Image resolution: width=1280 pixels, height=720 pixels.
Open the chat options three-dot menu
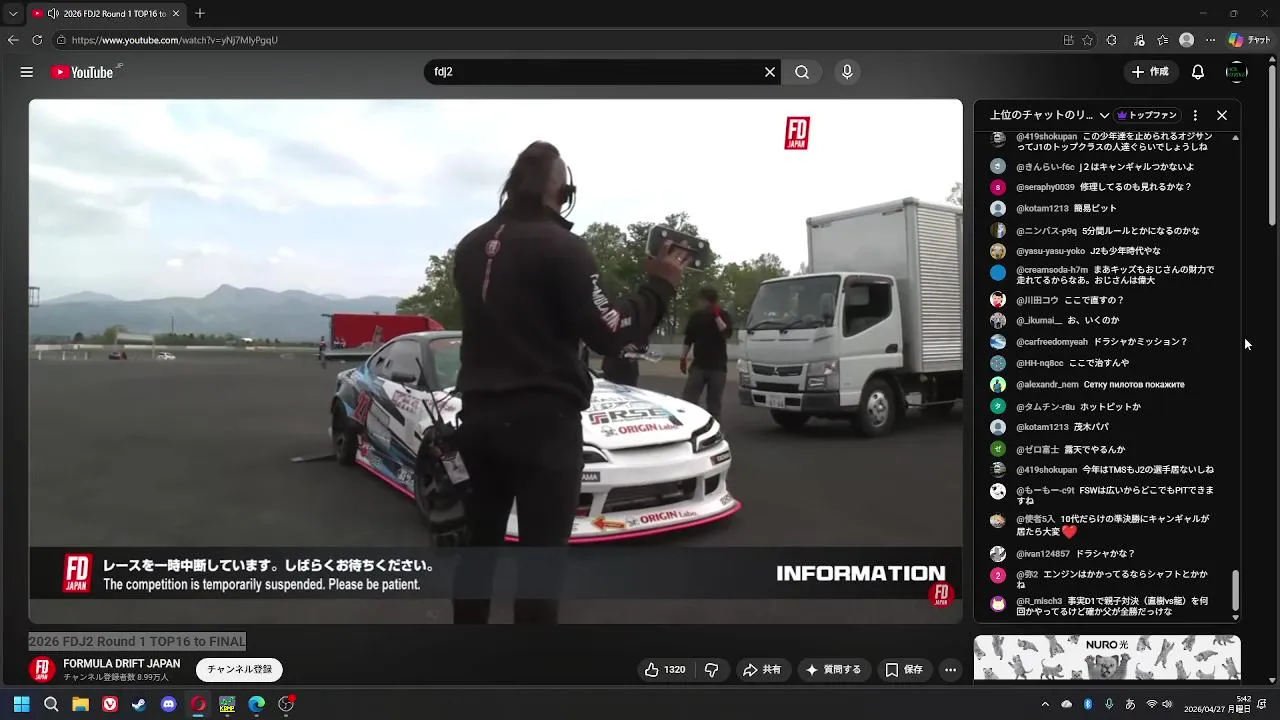1195,115
